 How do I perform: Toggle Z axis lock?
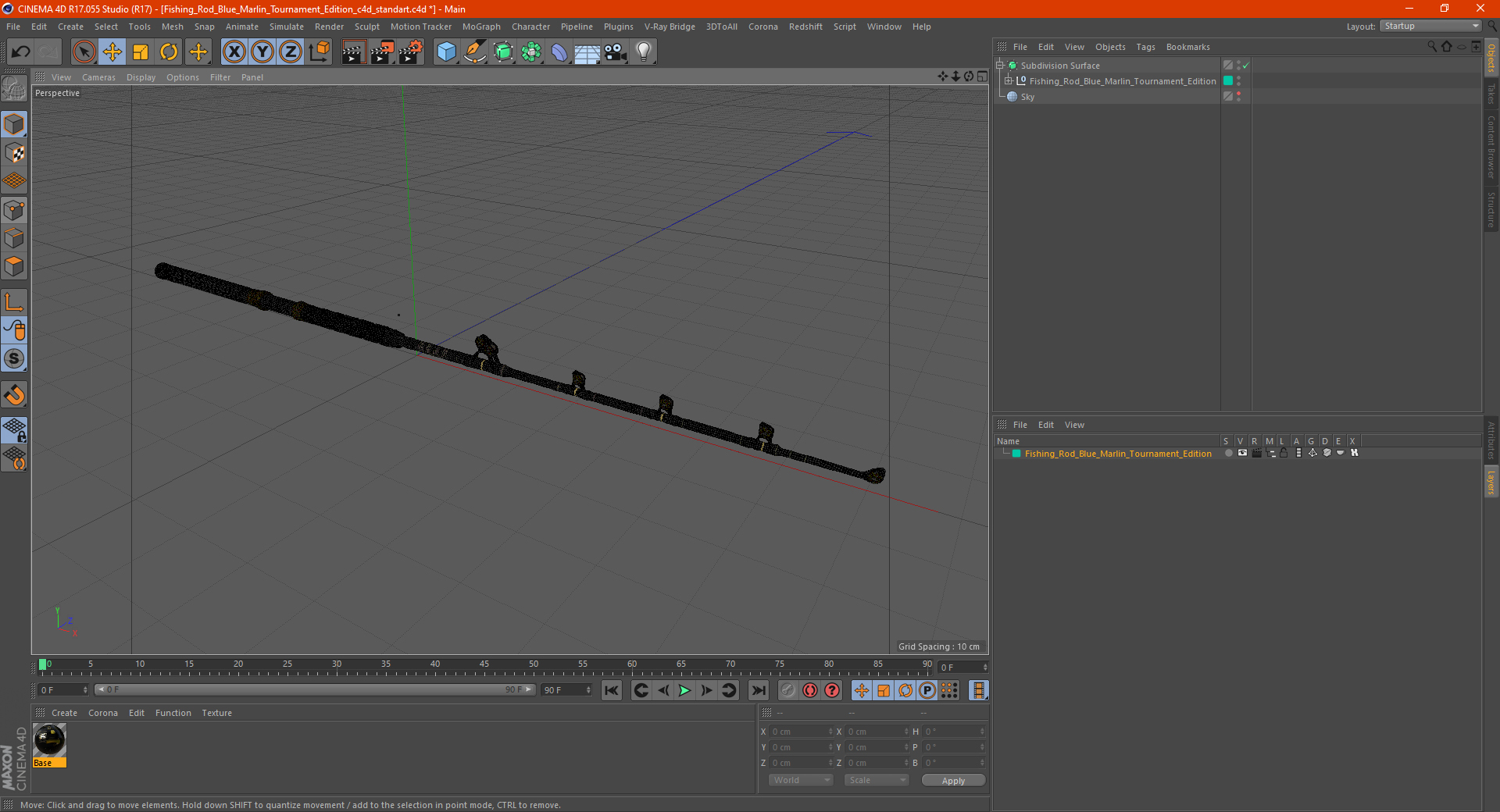(x=291, y=52)
